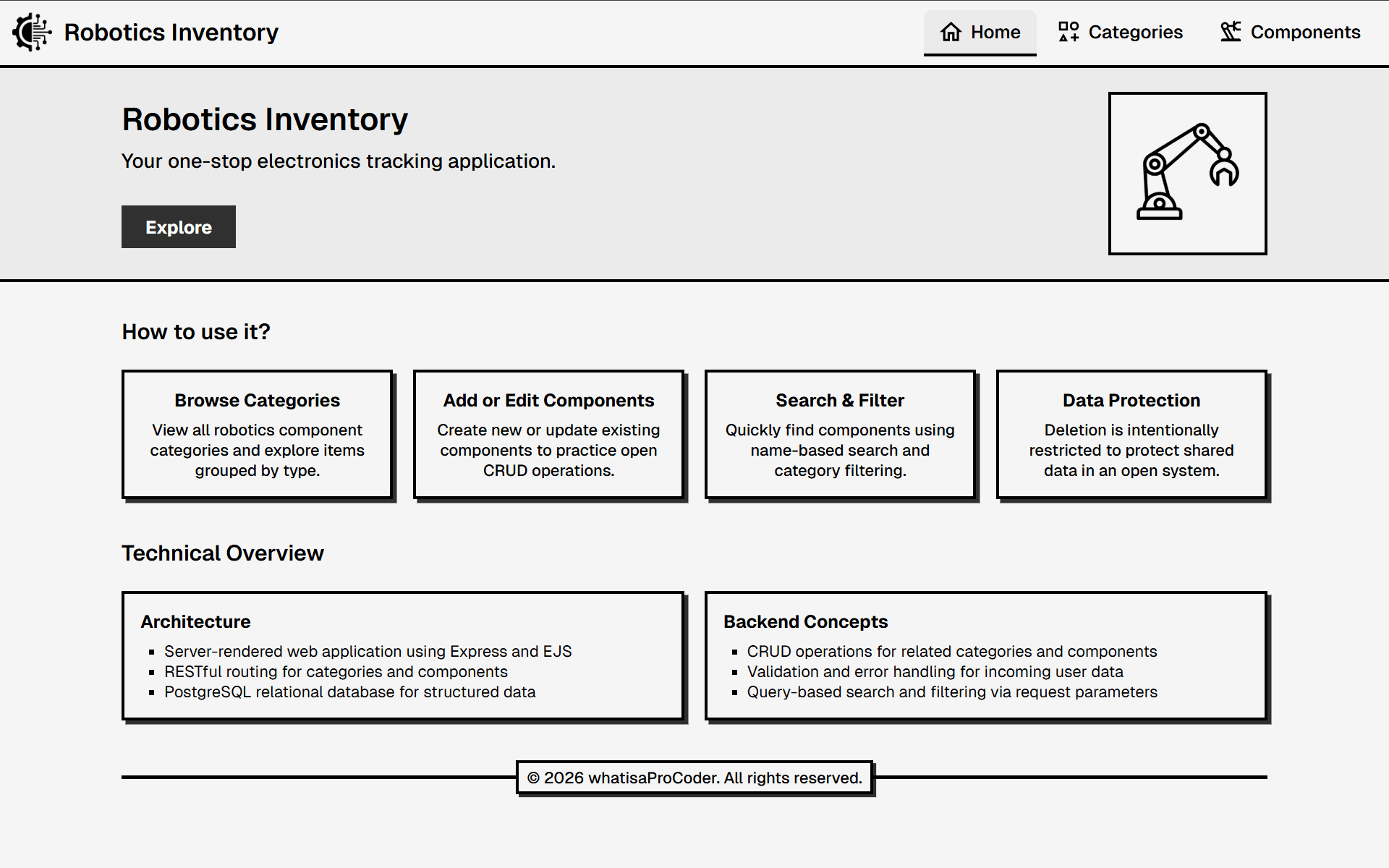Image resolution: width=1389 pixels, height=868 pixels.
Task: Click the Architecture card heading
Action: [195, 621]
